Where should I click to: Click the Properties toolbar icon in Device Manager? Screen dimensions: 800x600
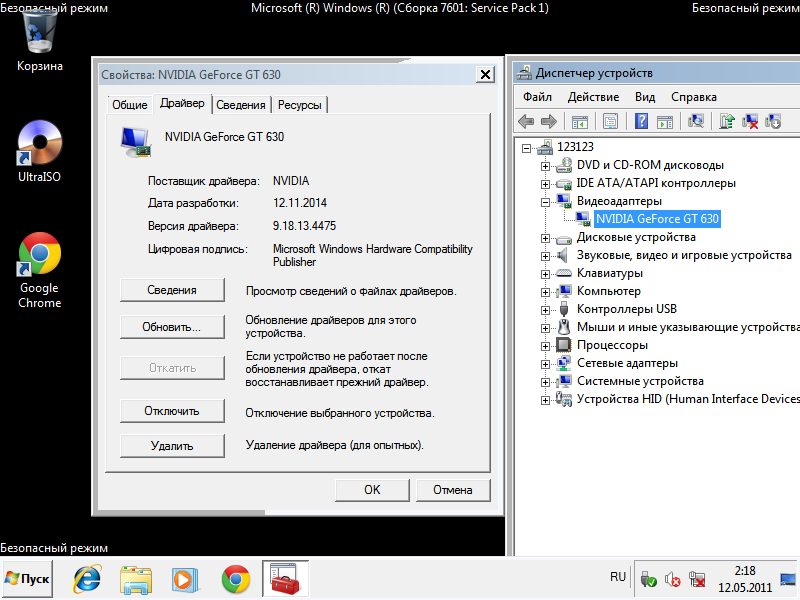click(x=609, y=121)
